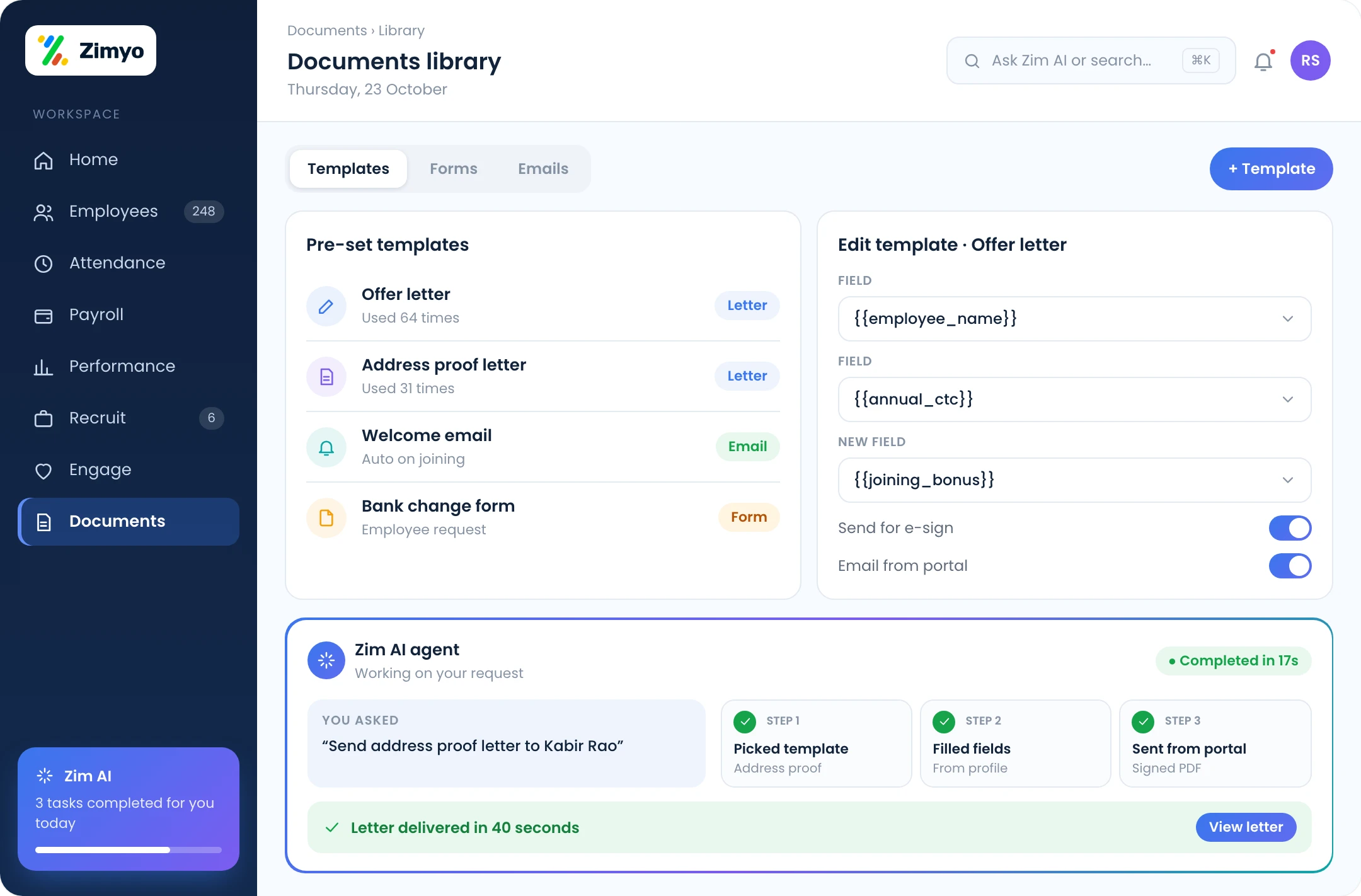
Task: Click the Welcome email bell icon
Action: (x=326, y=447)
